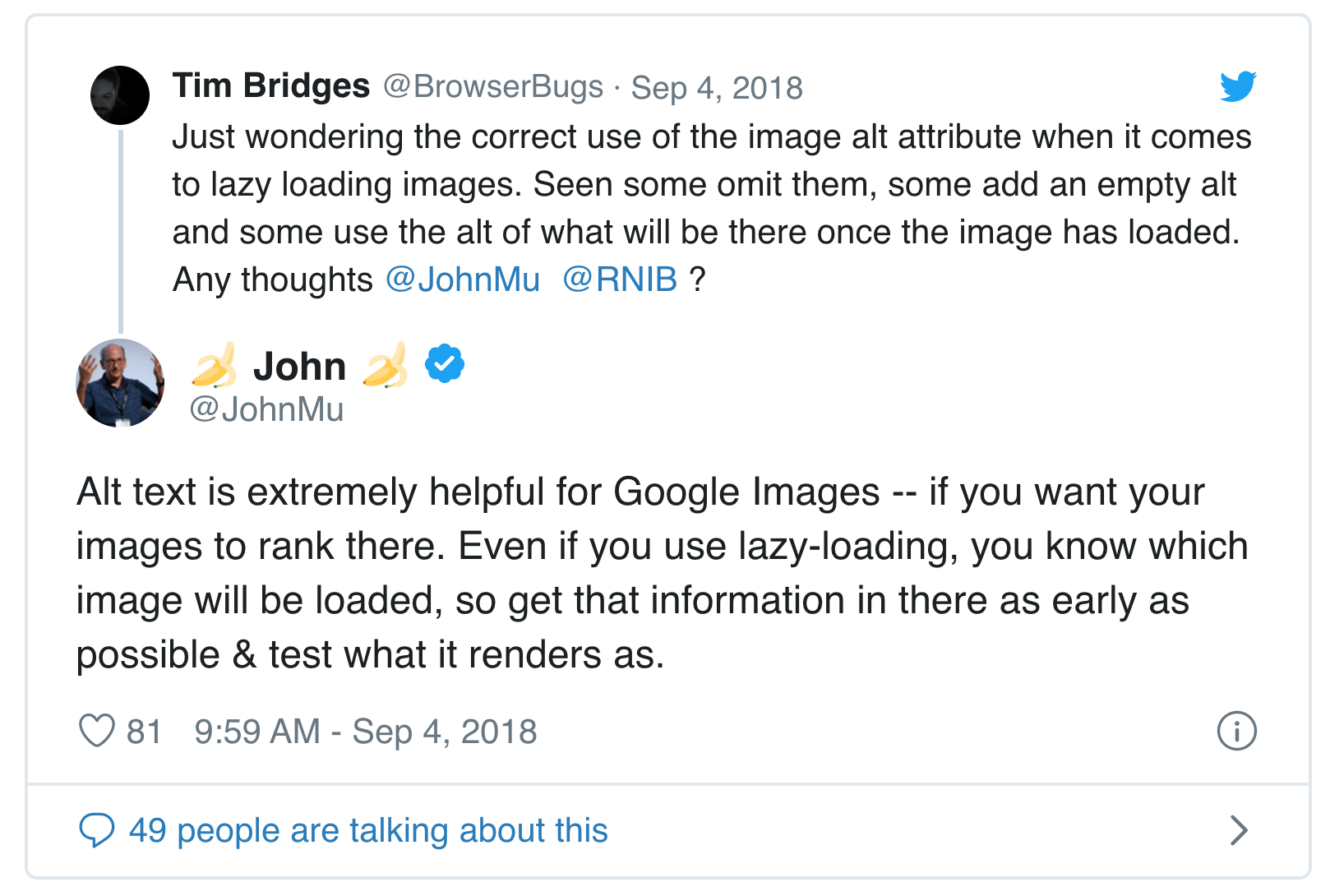Open John's profile photo

click(120, 383)
